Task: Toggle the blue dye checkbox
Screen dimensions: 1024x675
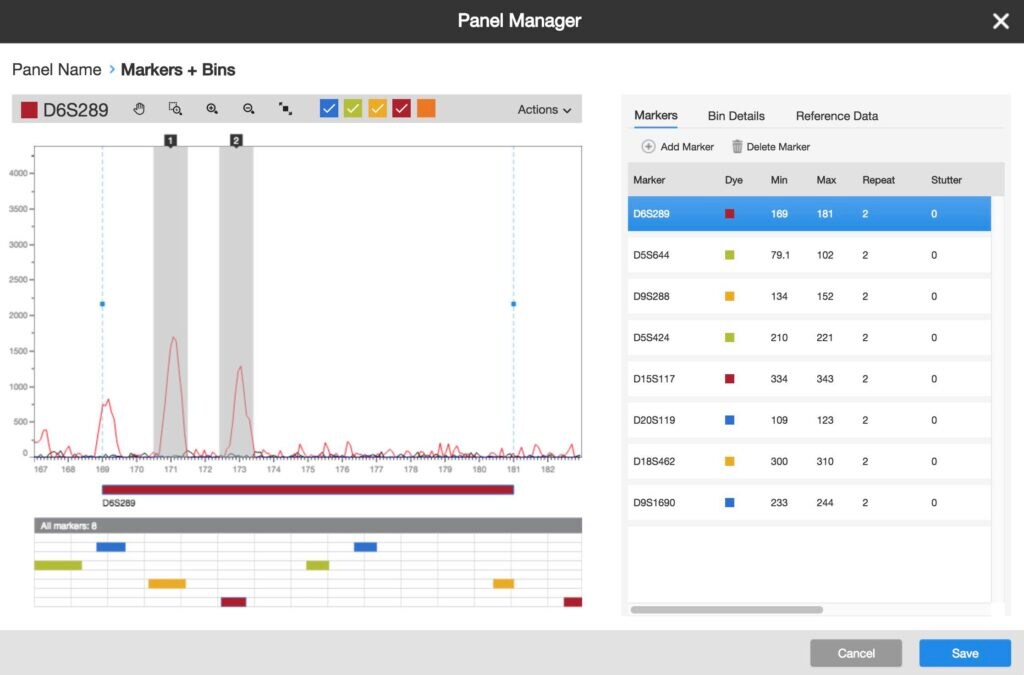Action: click(x=329, y=109)
